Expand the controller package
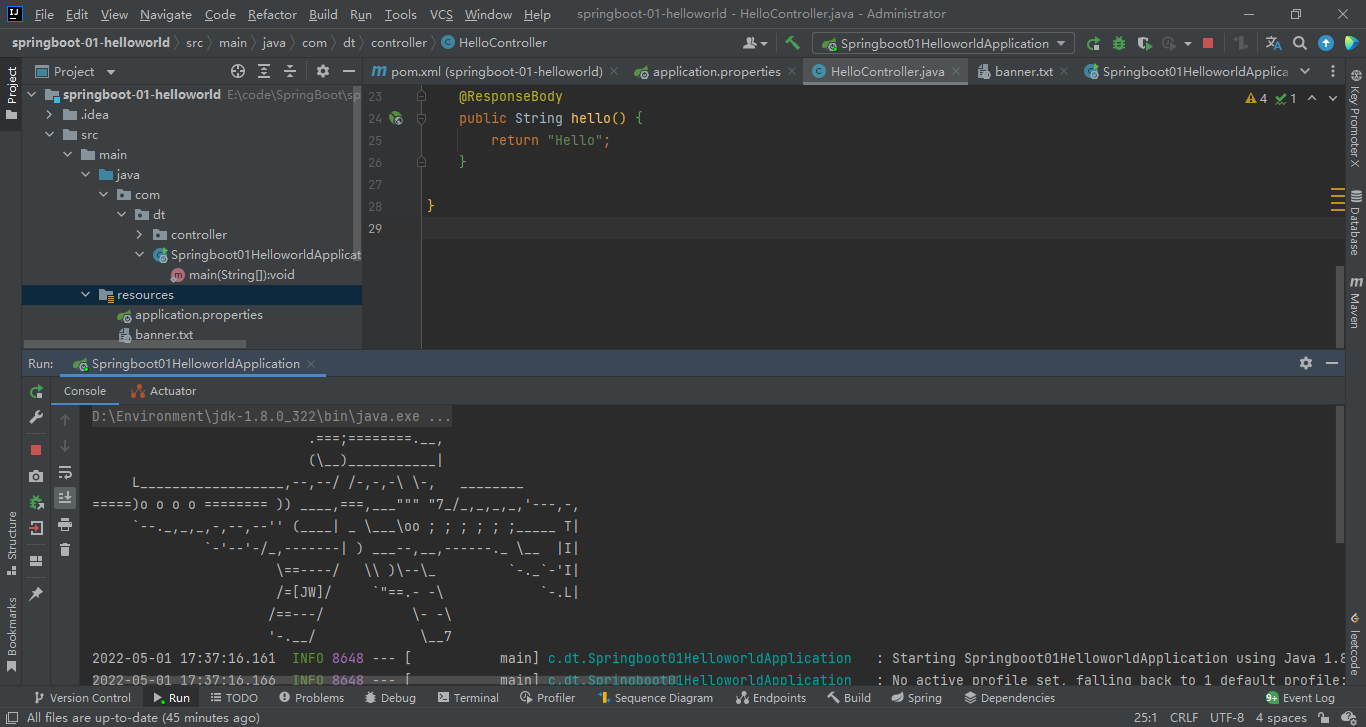This screenshot has height=727, width=1366. click(x=140, y=234)
